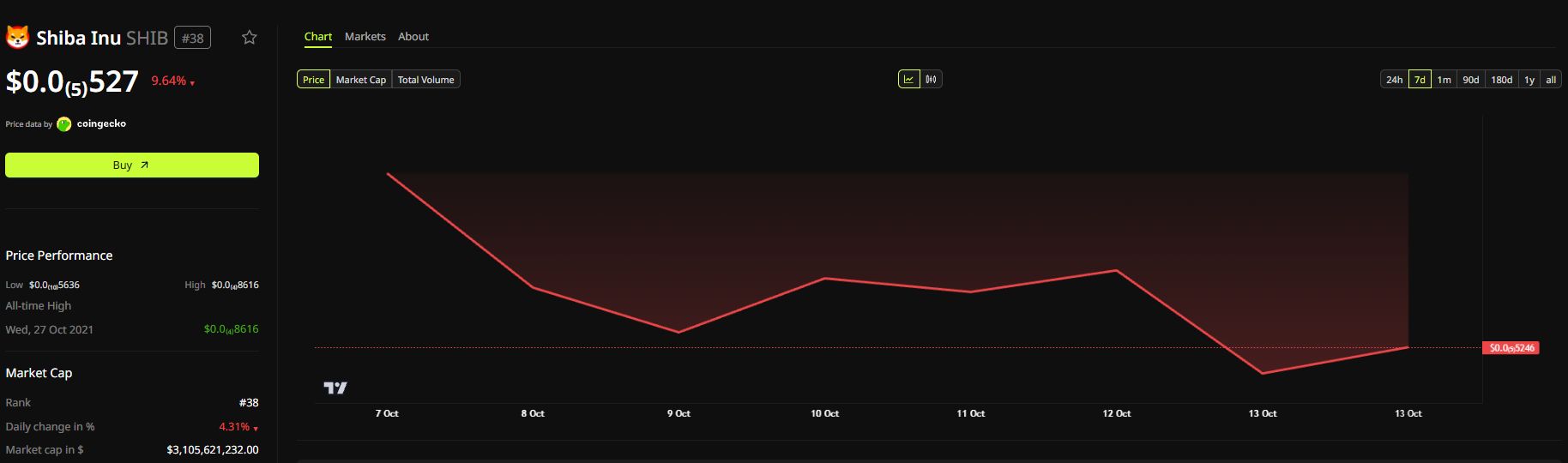Open the Chart tab
The image size is (1568, 463).
click(x=318, y=37)
